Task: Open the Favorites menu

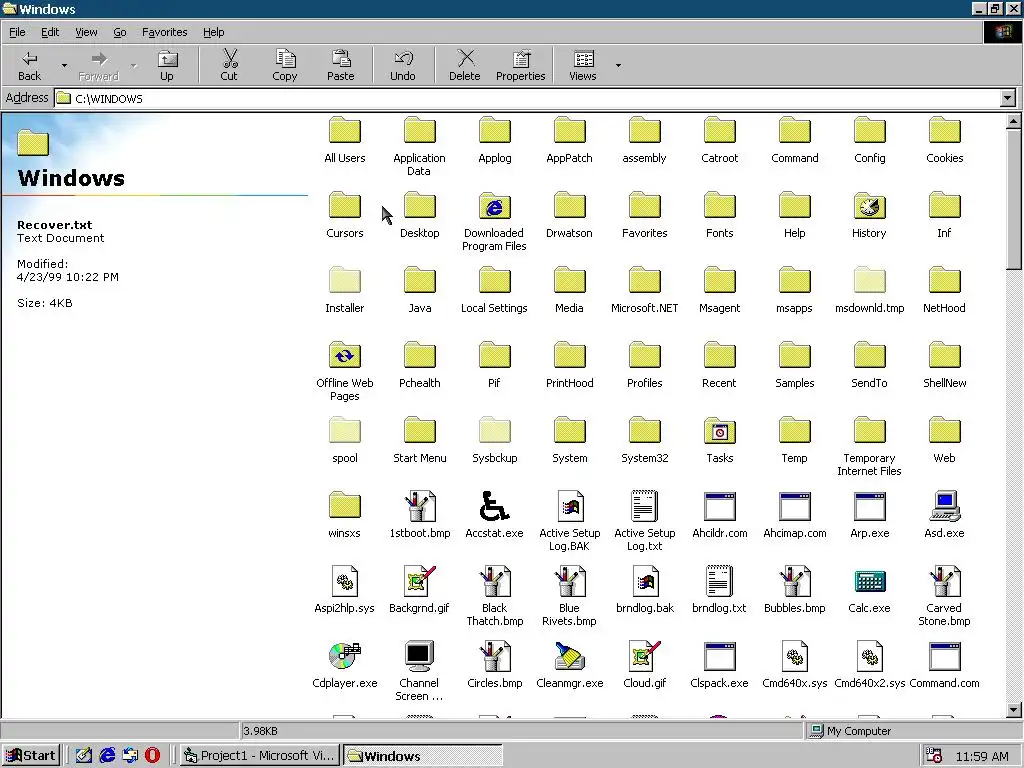Action: click(165, 32)
